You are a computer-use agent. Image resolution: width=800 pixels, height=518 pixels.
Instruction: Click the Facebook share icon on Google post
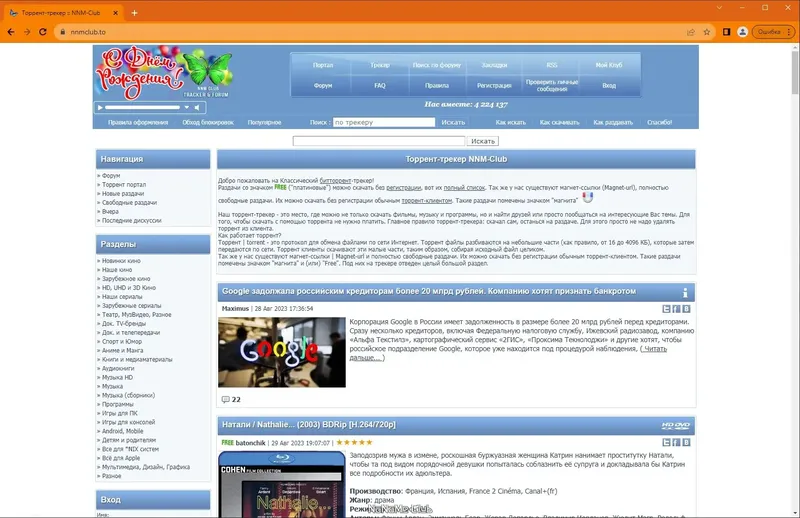676,309
